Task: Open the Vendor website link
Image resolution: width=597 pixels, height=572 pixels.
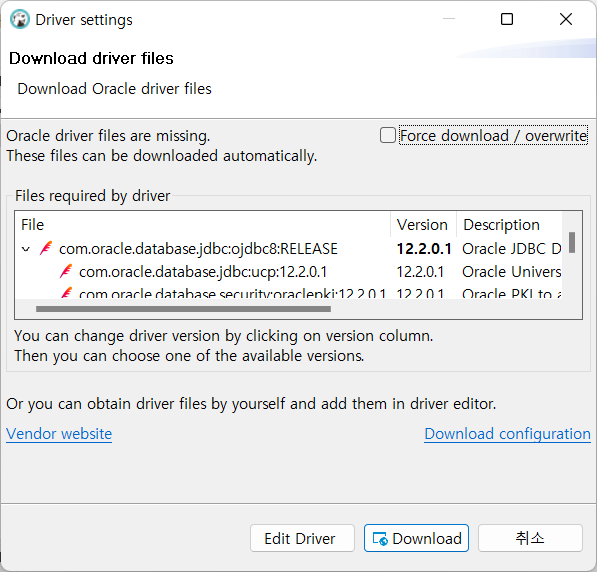Action: 59,433
